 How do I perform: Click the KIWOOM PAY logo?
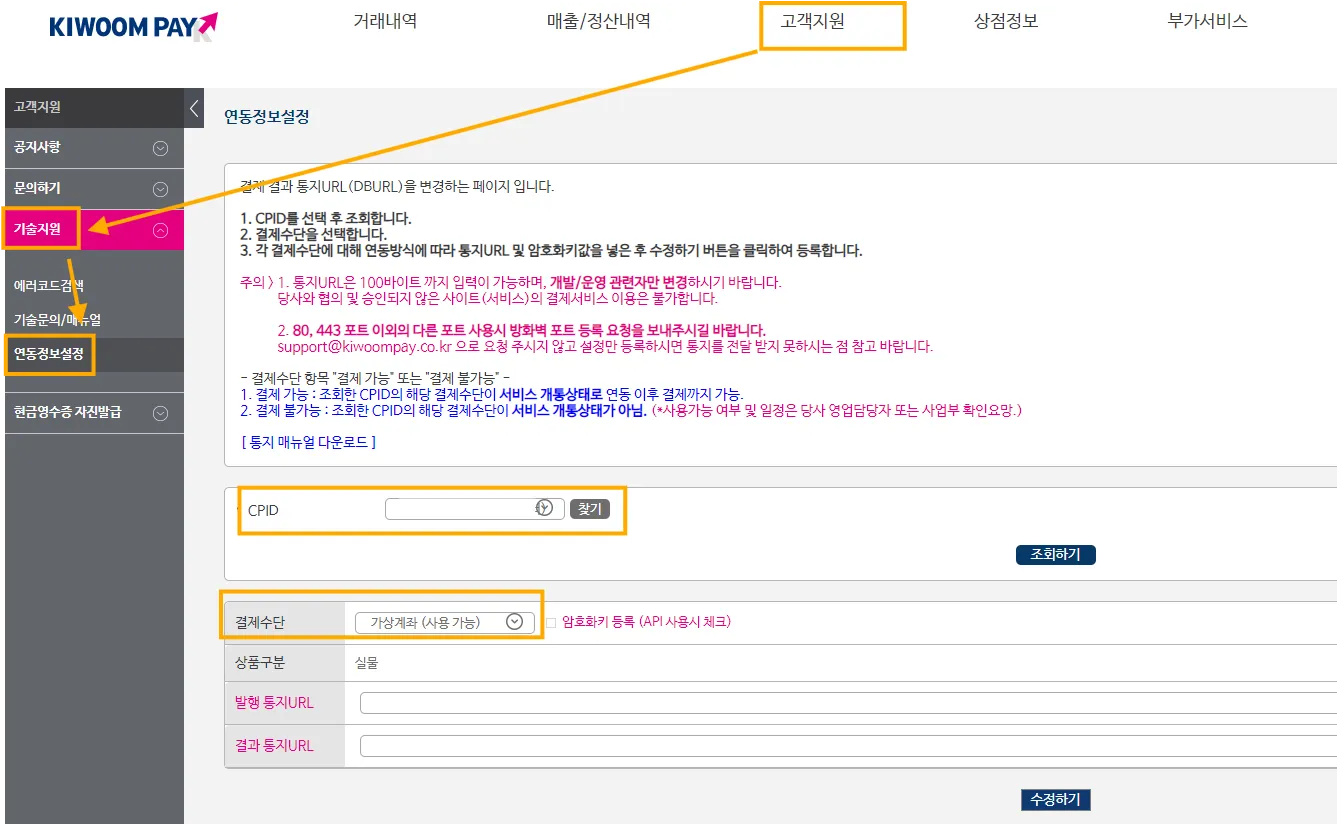(133, 25)
